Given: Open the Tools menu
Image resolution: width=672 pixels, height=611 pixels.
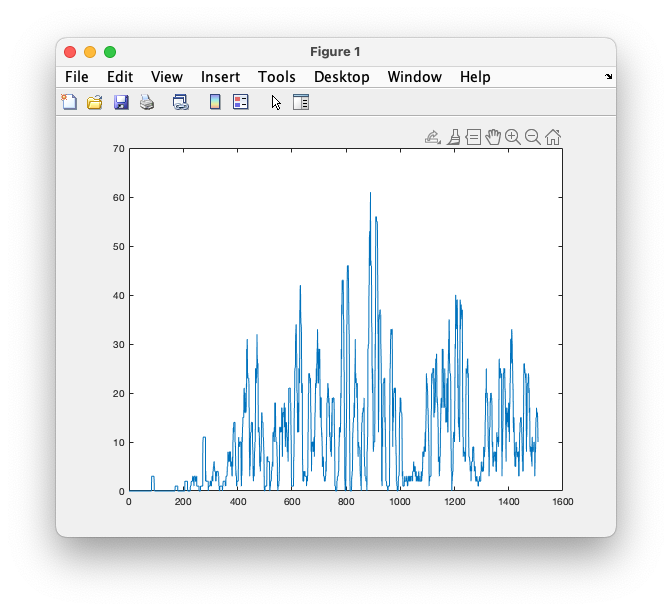Looking at the screenshot, I should coord(276,77).
